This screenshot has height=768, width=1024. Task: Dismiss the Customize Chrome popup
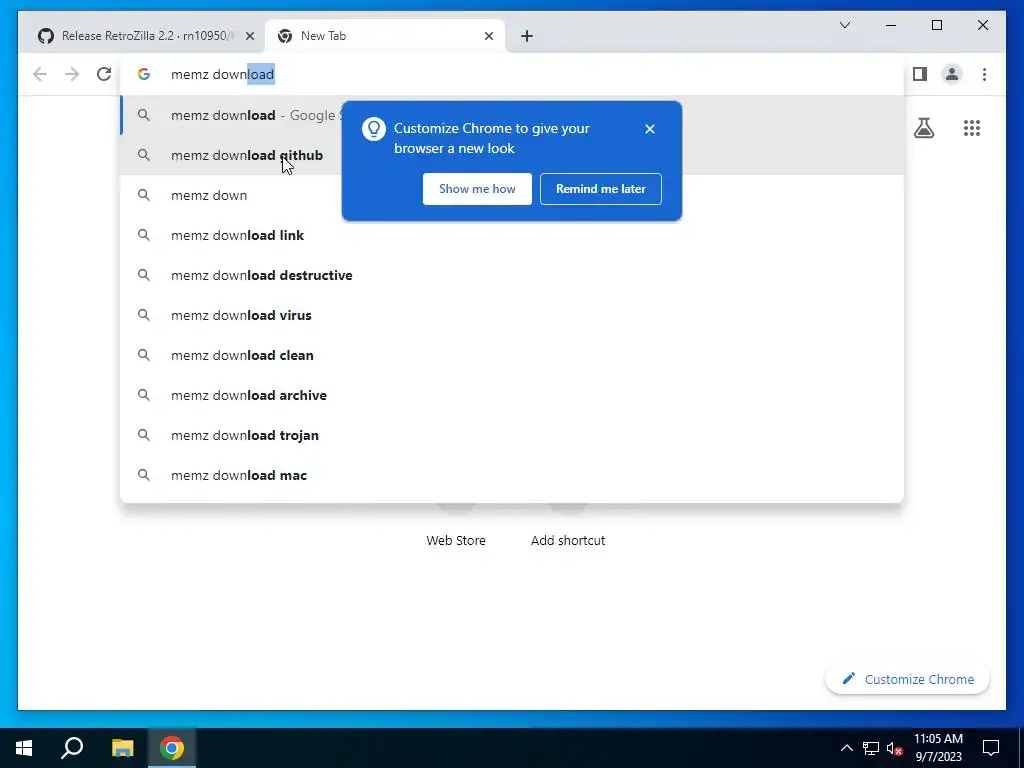pos(649,129)
